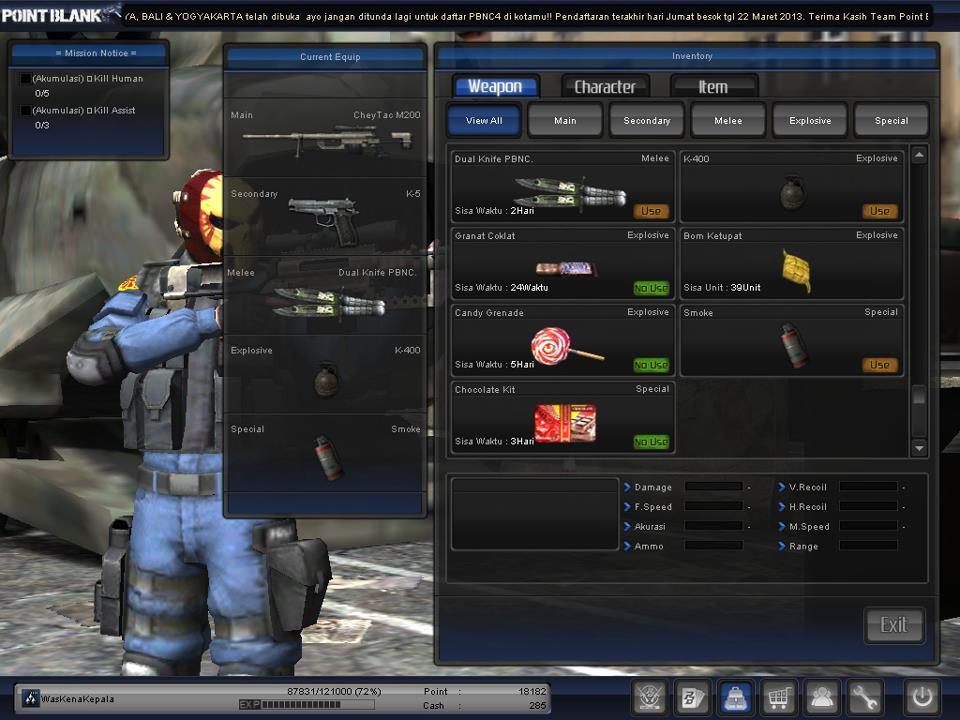
Task: Click the 87831/121000 (72%) experience text
Action: [x=334, y=691]
